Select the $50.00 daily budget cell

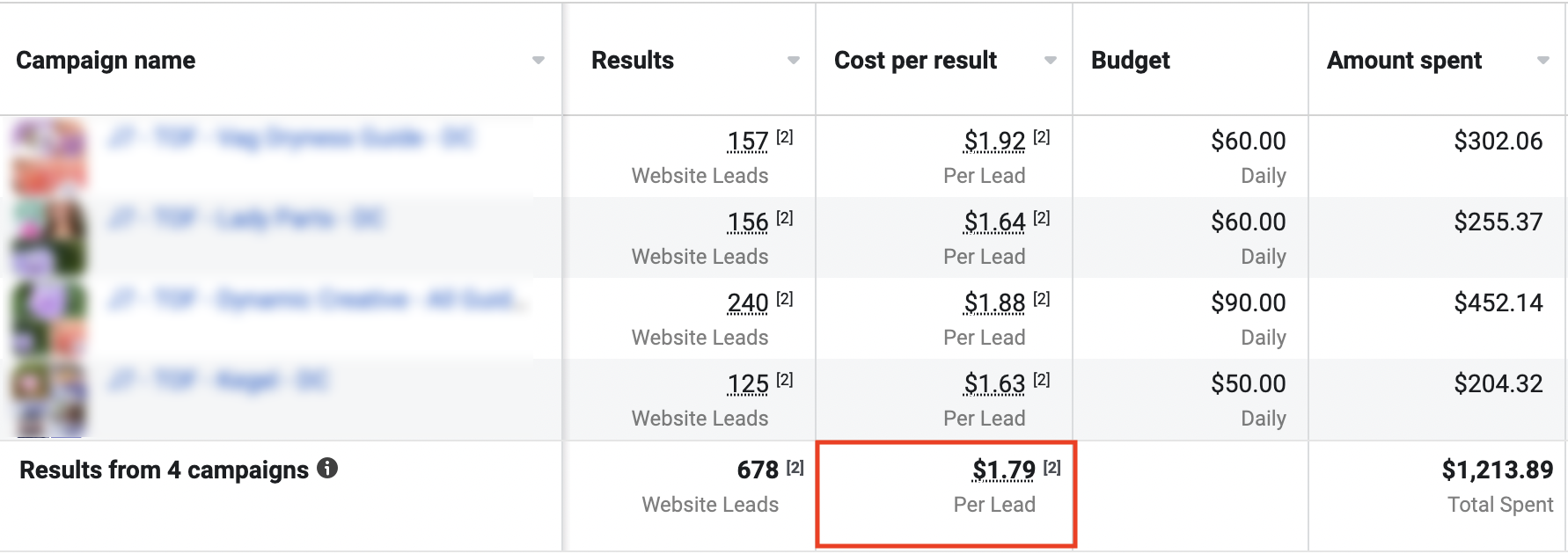[x=1248, y=384]
